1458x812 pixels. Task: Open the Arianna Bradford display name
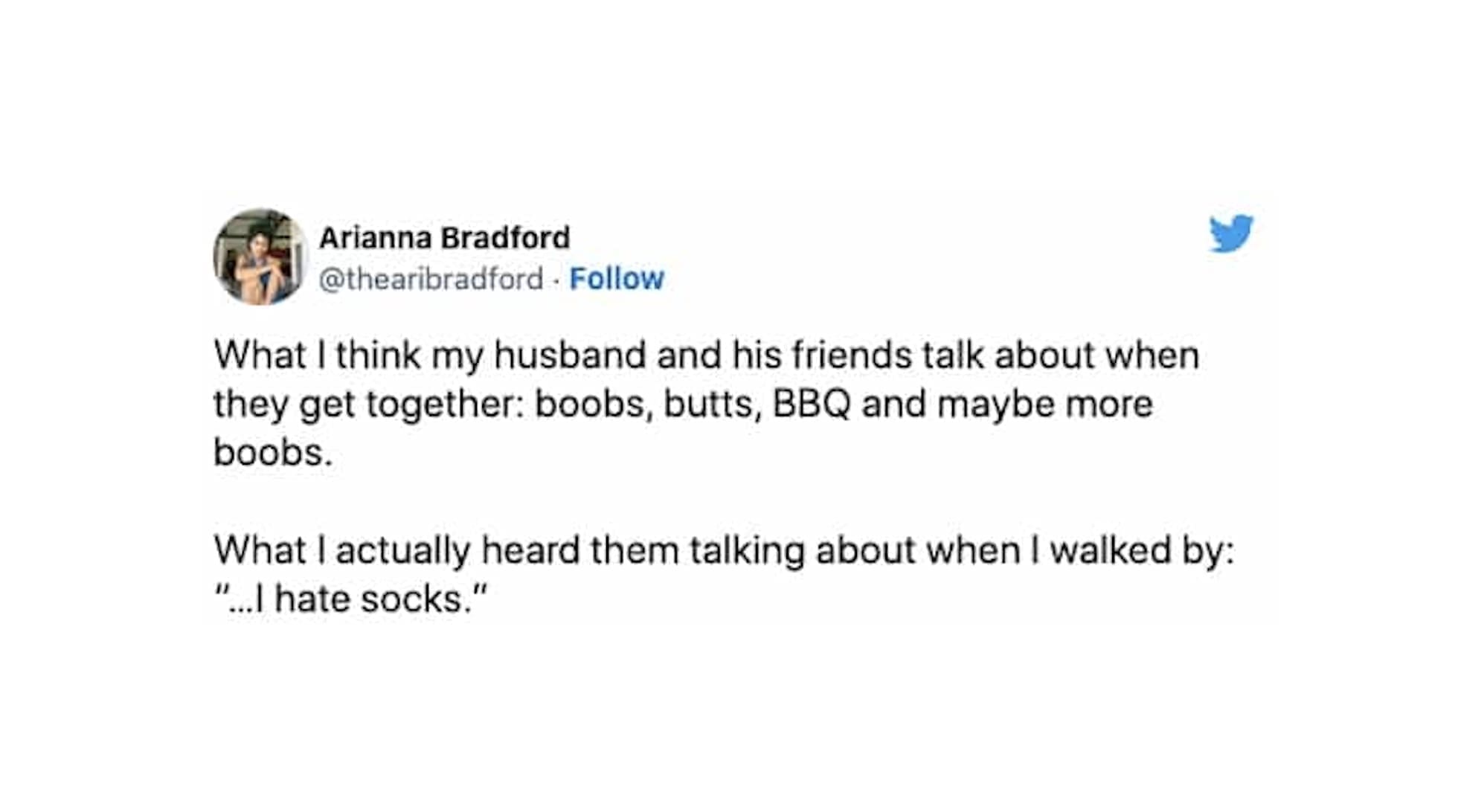point(444,238)
